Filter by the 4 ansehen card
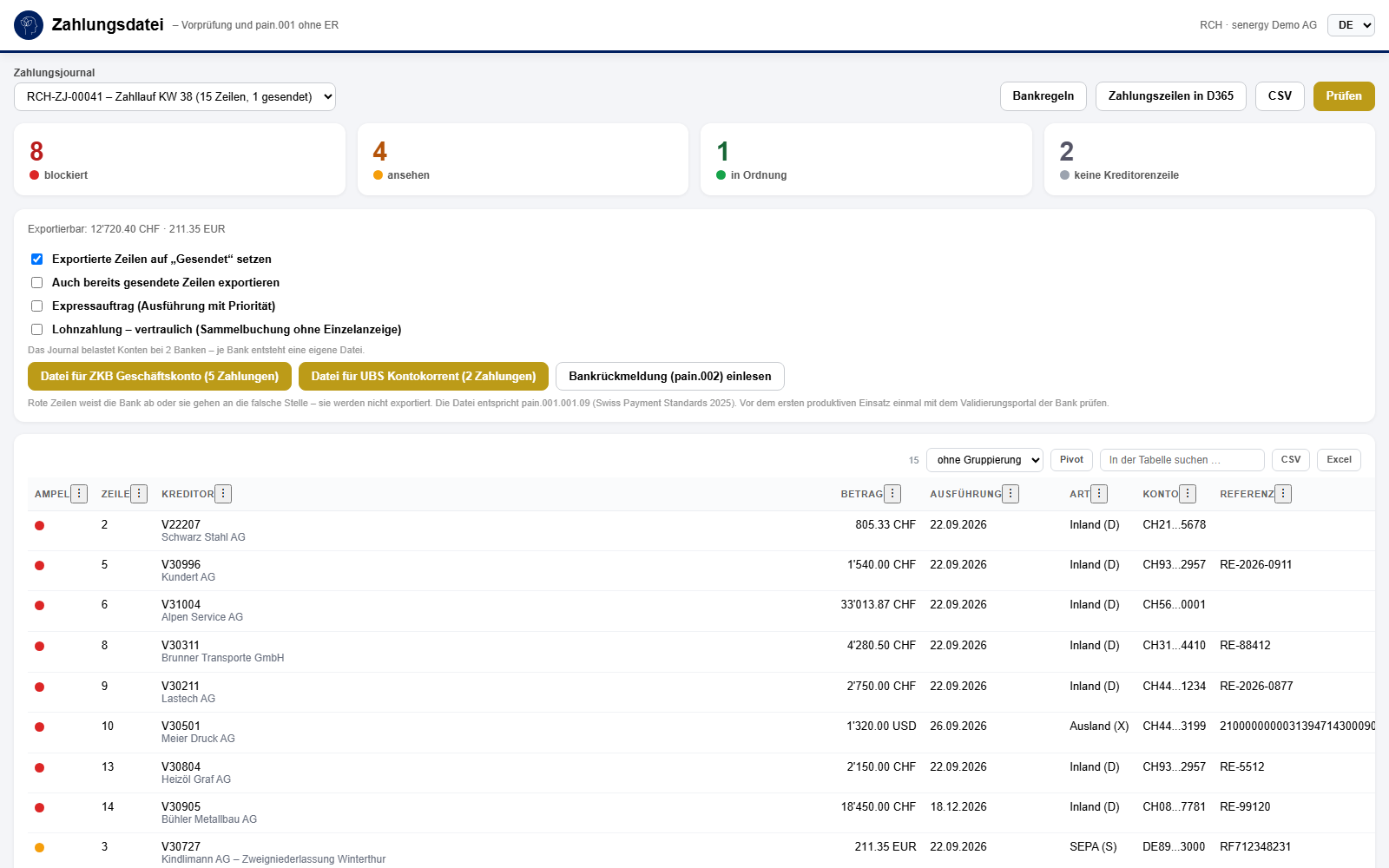1389x868 pixels. click(523, 160)
